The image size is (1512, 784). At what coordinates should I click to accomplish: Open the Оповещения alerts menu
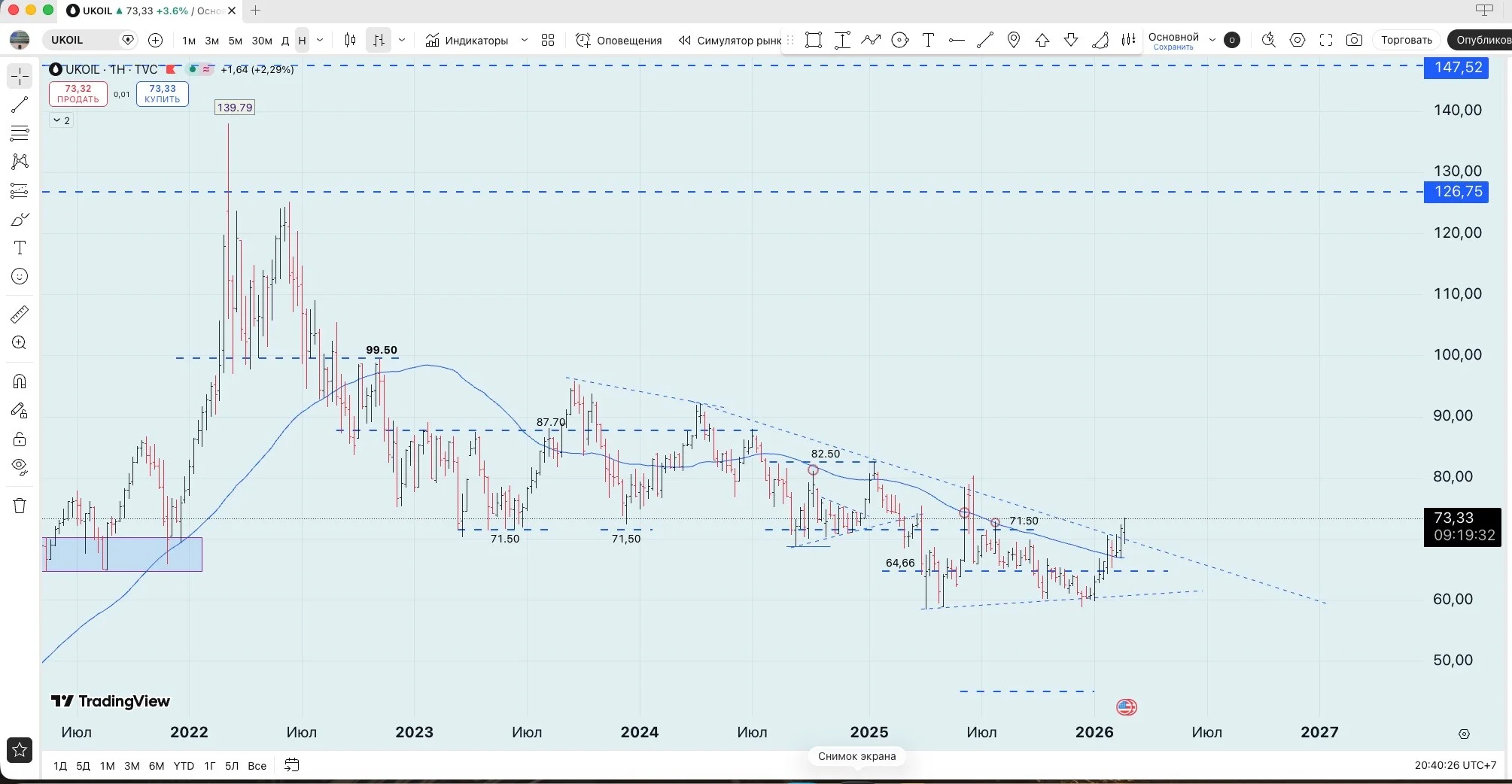point(619,40)
